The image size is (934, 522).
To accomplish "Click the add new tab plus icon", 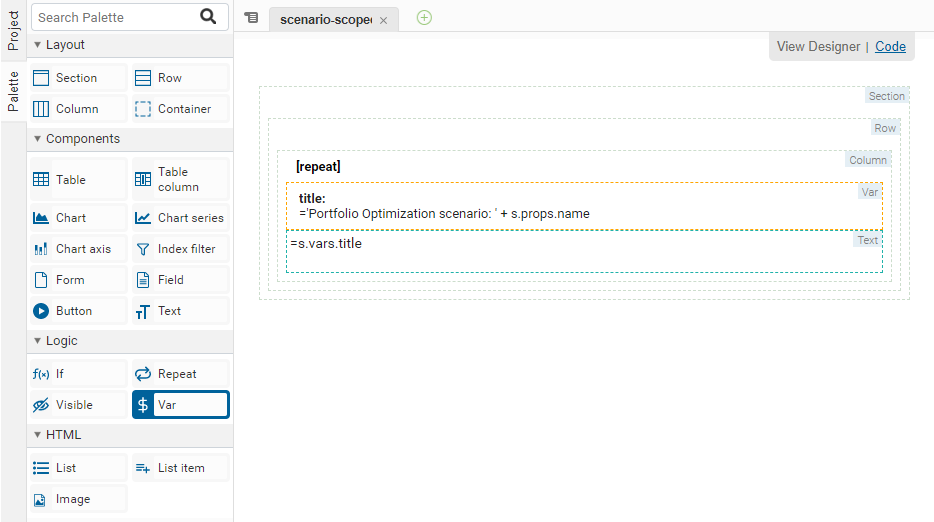I will coord(424,18).
